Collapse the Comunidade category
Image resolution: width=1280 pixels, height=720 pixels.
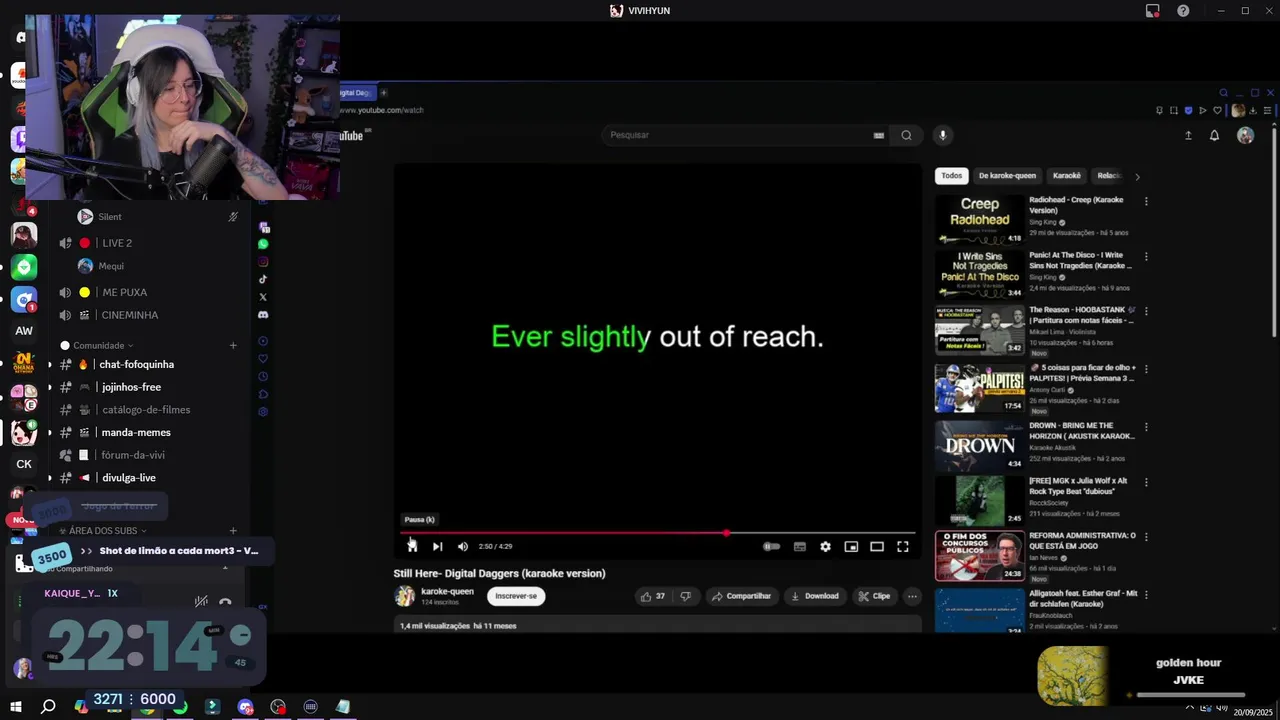(x=99, y=345)
